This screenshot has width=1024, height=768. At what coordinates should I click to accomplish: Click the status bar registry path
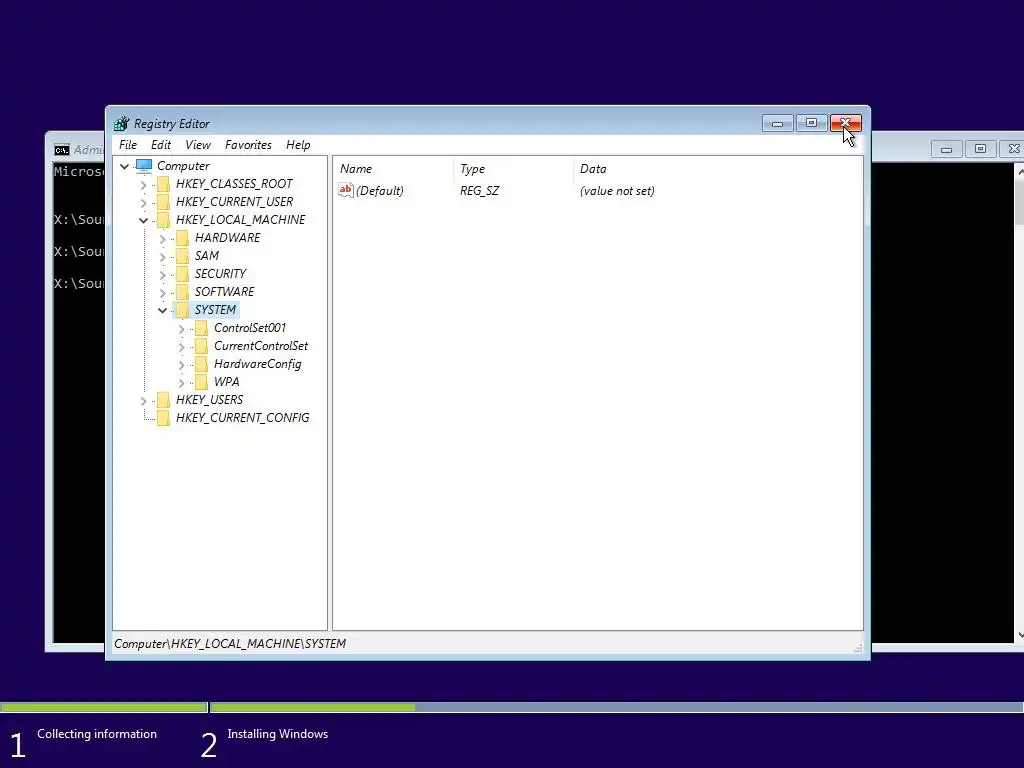(230, 644)
